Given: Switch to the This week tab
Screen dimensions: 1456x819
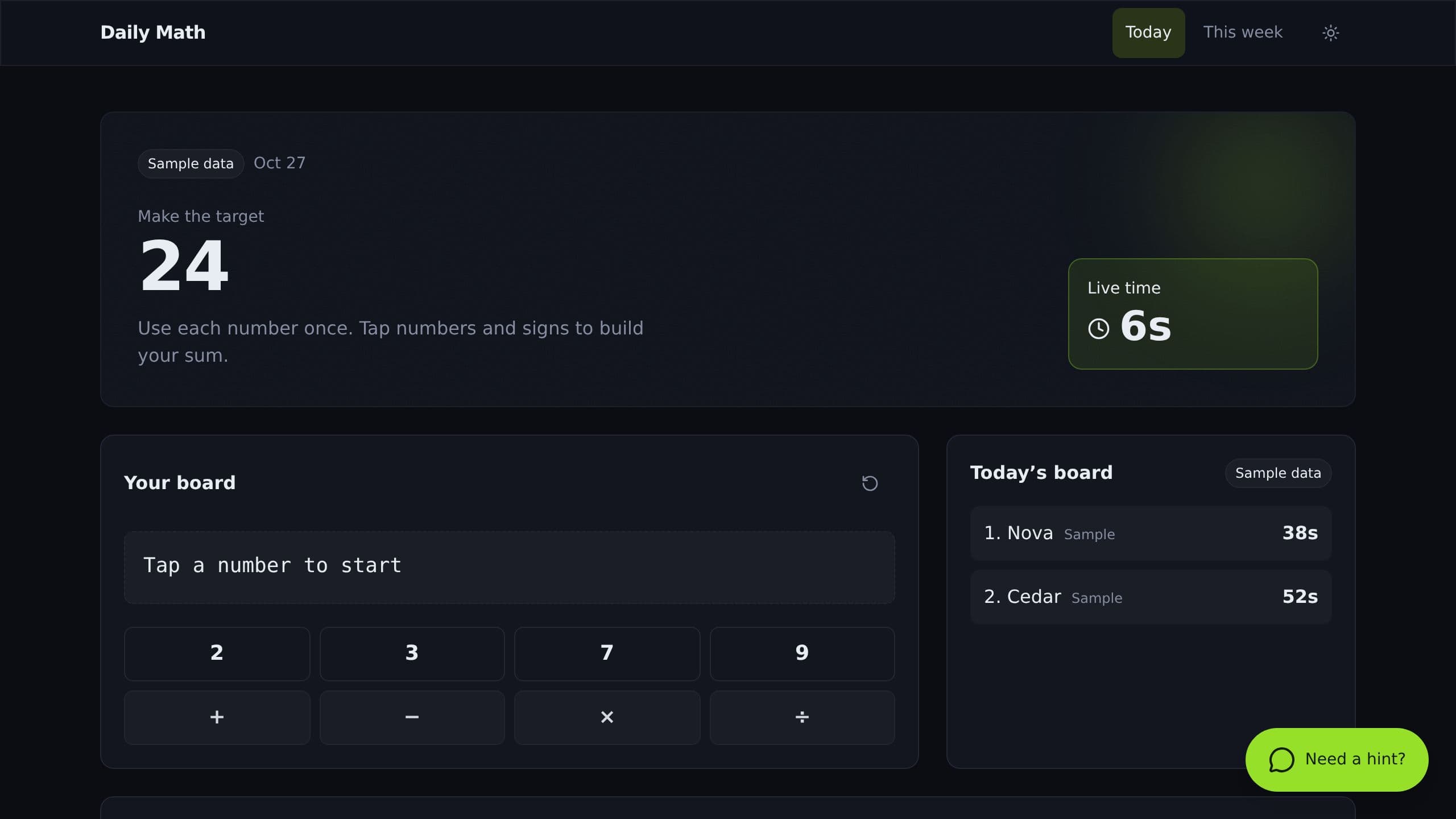Looking at the screenshot, I should pyautogui.click(x=1243, y=32).
